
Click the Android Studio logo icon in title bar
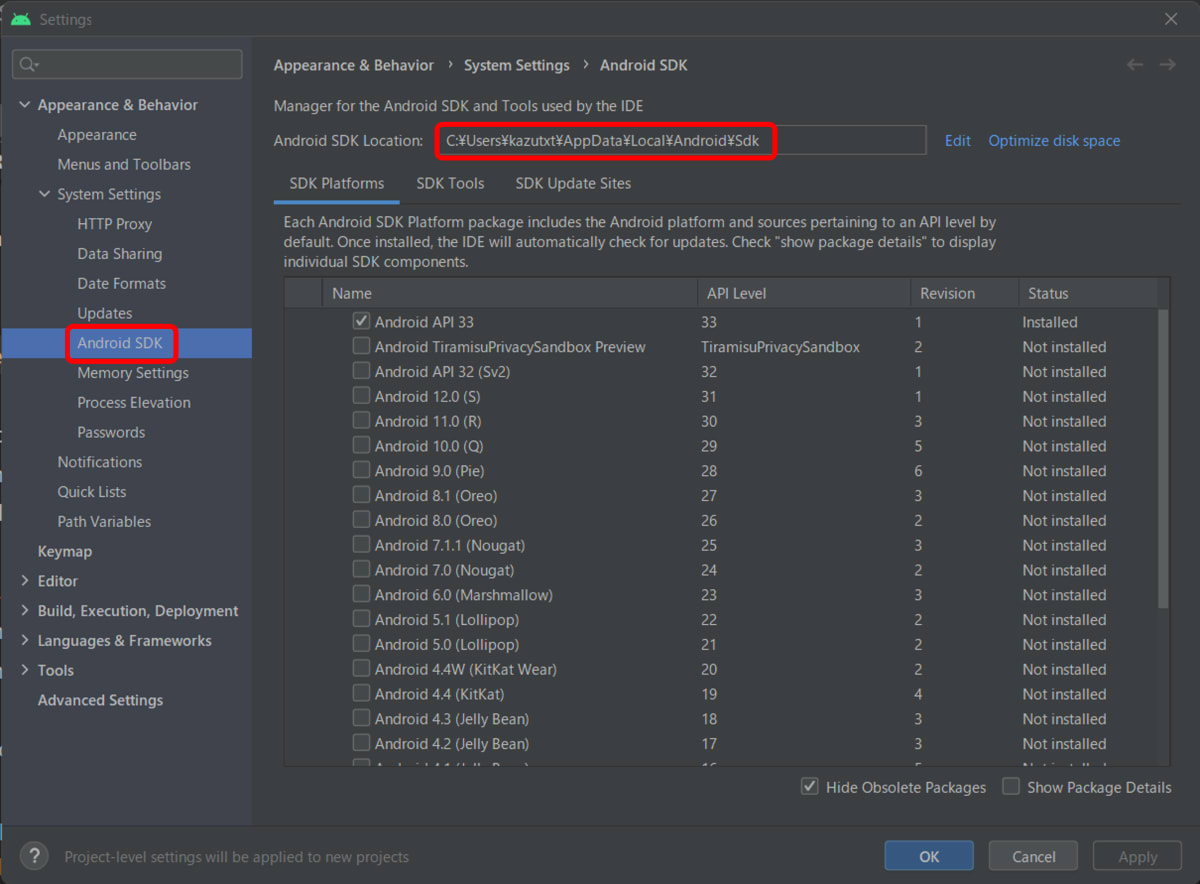click(x=21, y=19)
